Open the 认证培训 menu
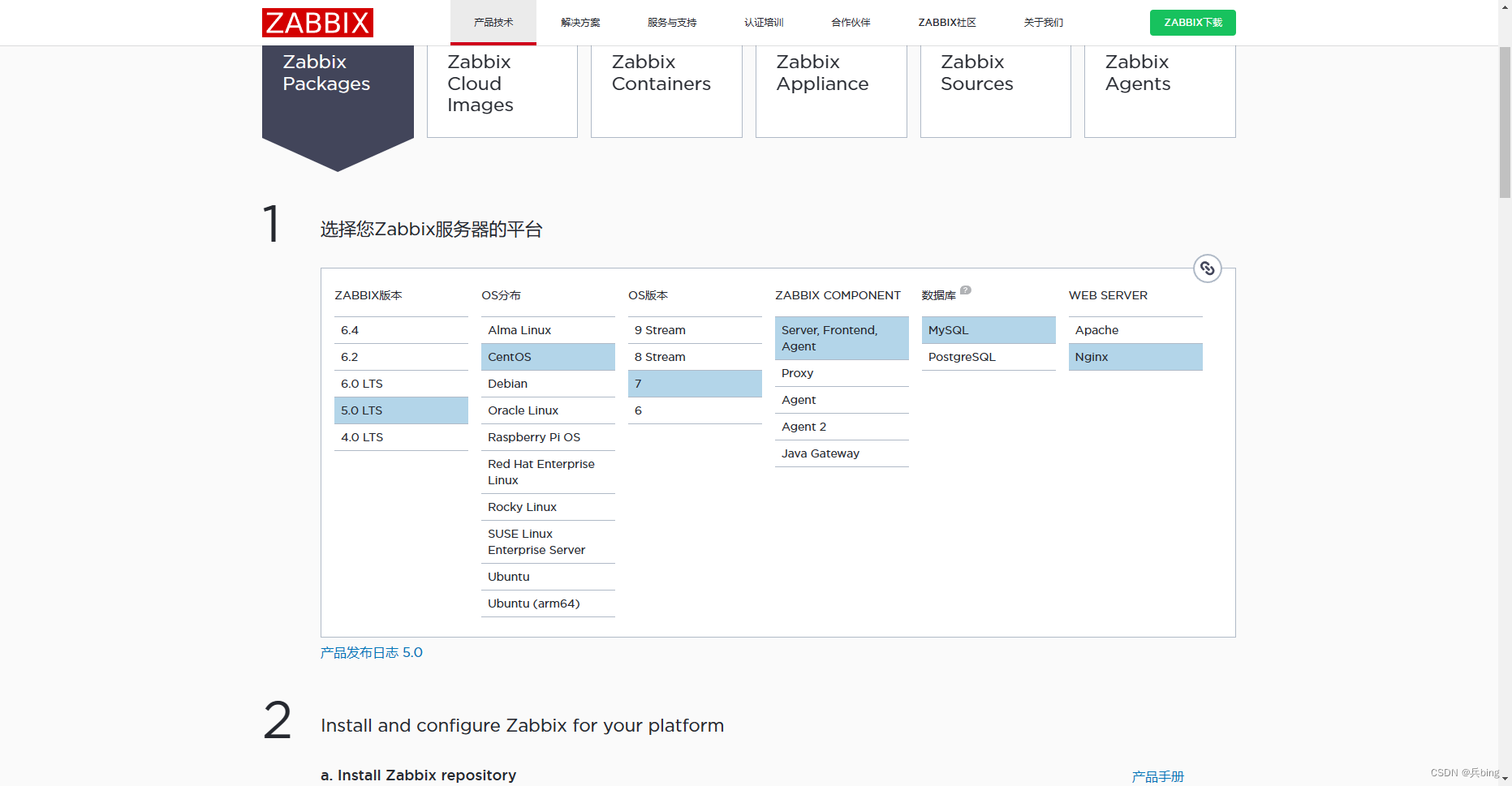1512x786 pixels. tap(764, 23)
